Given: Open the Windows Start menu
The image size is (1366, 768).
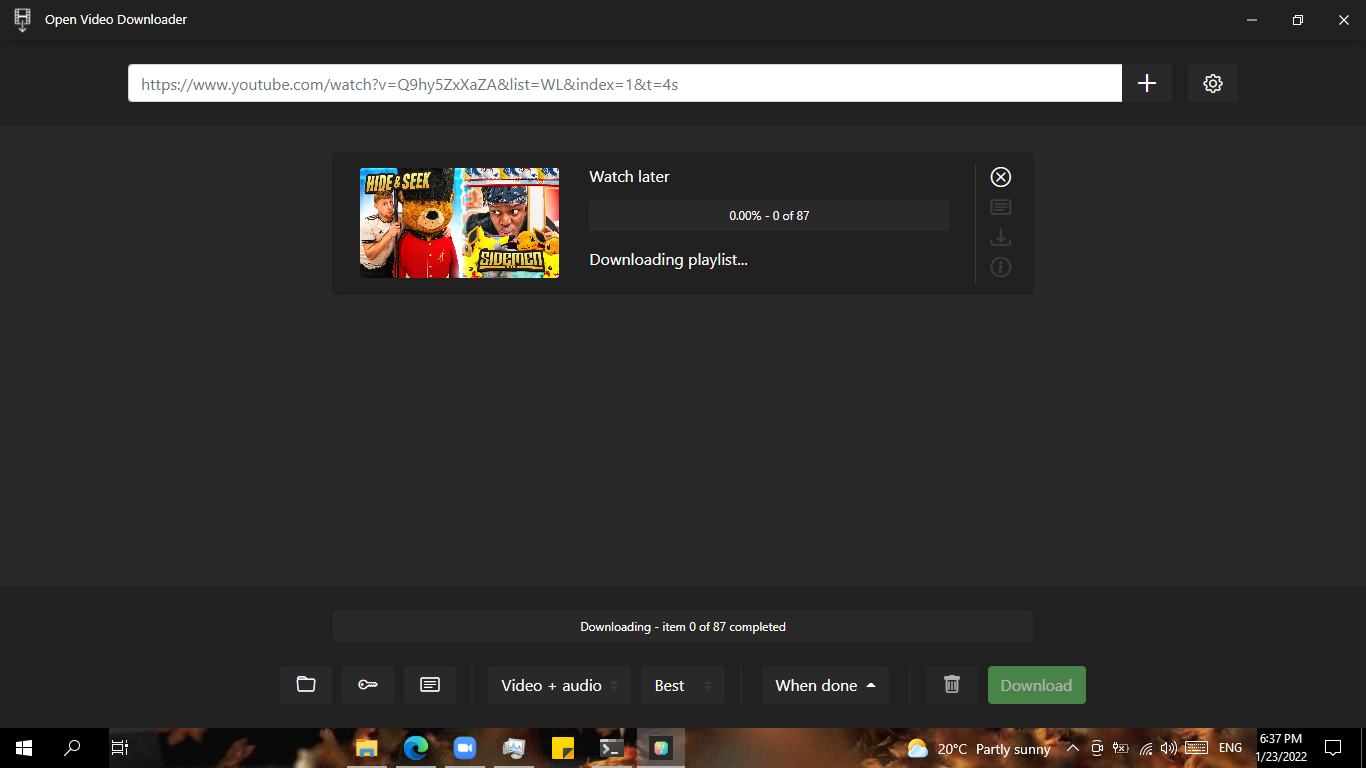Looking at the screenshot, I should pyautogui.click(x=21, y=748).
